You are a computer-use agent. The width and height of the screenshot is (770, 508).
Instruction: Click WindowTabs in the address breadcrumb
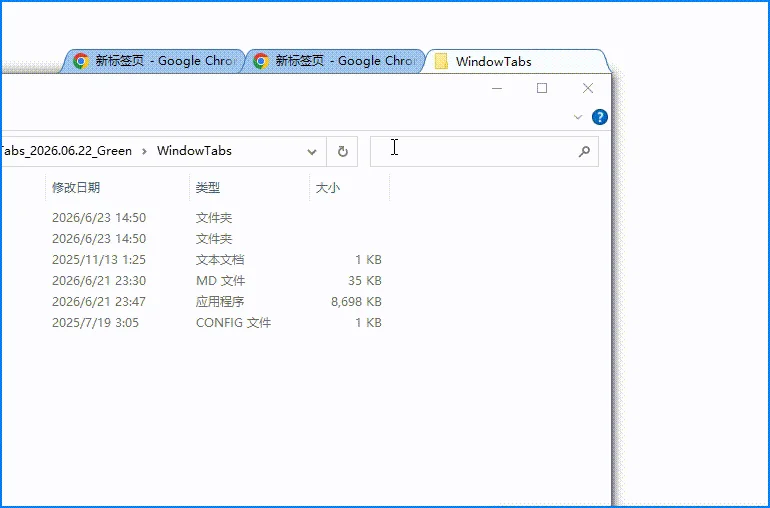194,151
